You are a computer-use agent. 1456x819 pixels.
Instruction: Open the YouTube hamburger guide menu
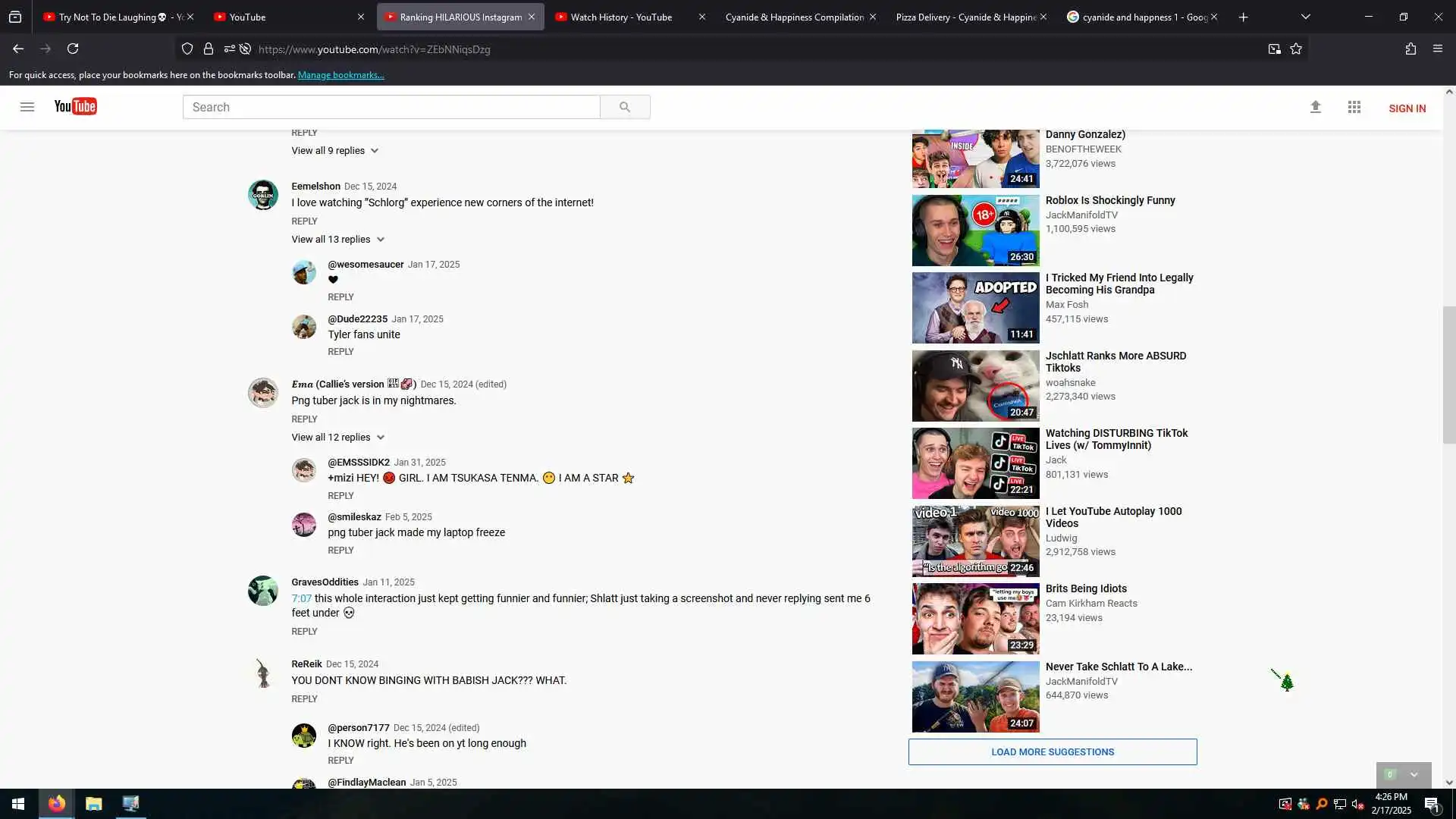point(27,107)
